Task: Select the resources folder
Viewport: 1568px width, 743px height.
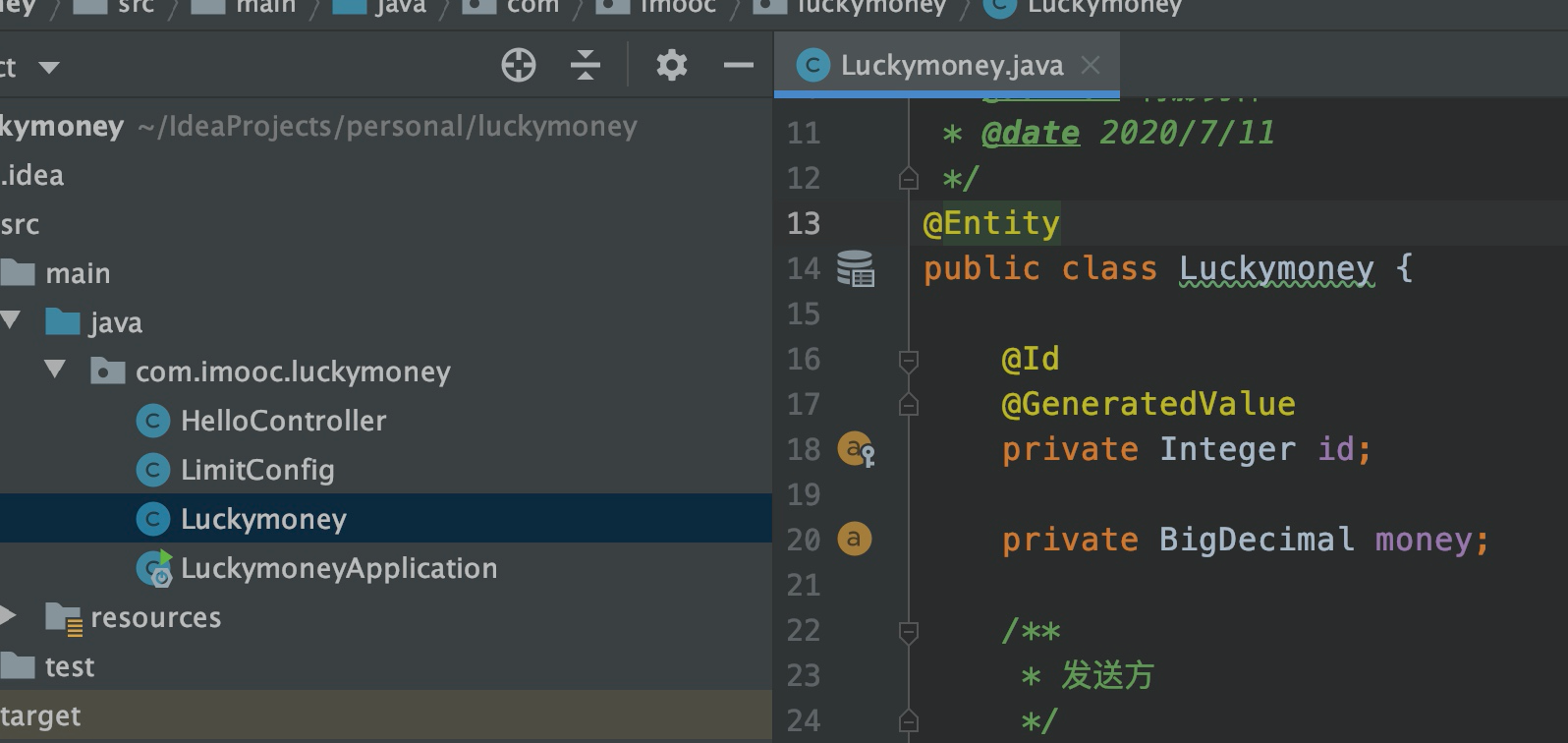Action: click(155, 617)
